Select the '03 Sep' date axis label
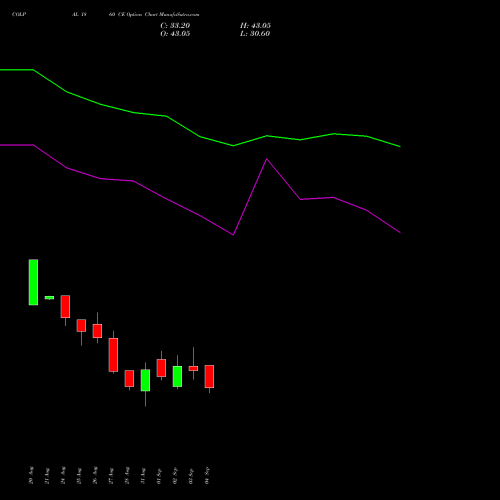 (x=191, y=476)
